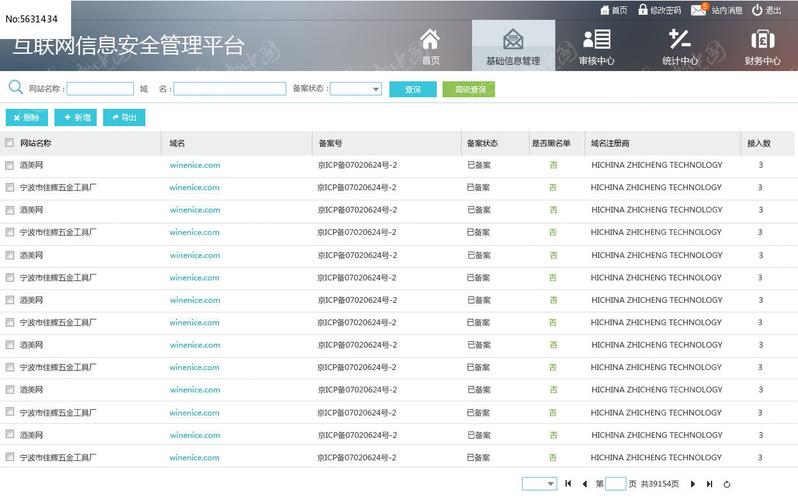Switch to the 审核中心 navigation tab
798x500 pixels.
pyautogui.click(x=596, y=47)
